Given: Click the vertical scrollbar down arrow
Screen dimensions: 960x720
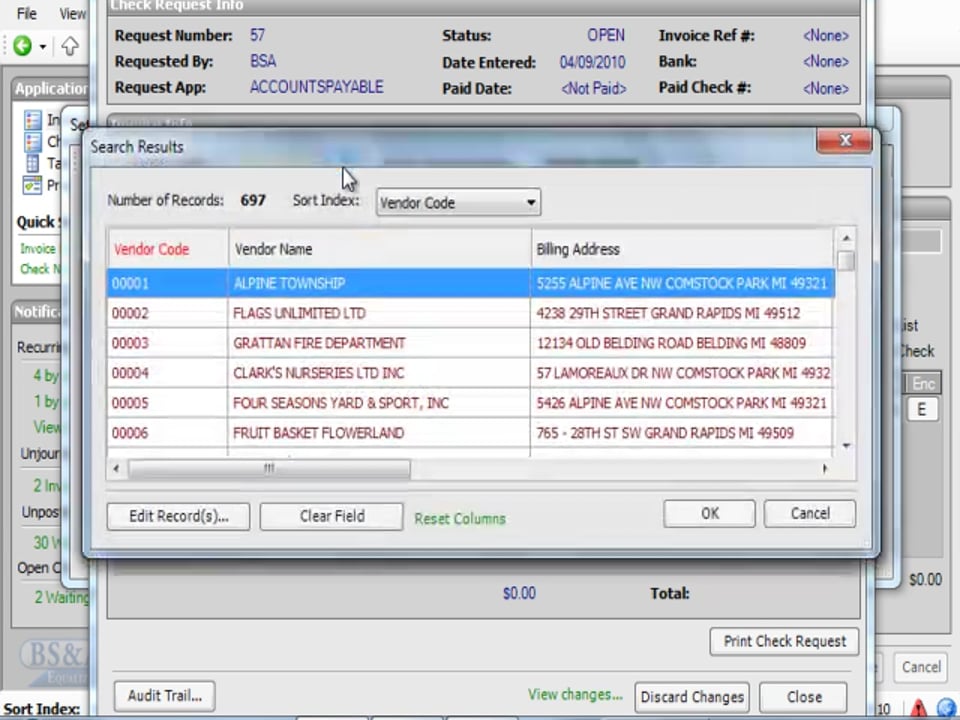Looking at the screenshot, I should point(846,446).
